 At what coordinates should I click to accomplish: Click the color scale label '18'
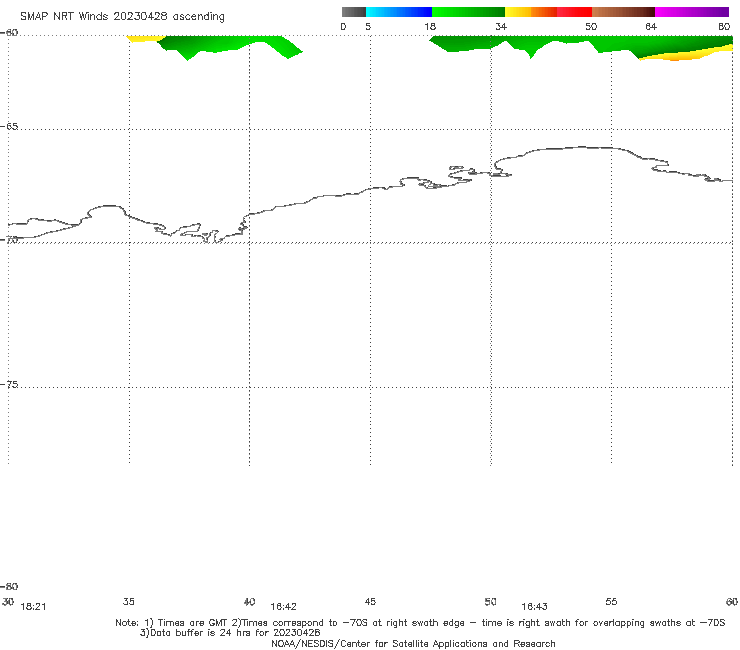(430, 27)
